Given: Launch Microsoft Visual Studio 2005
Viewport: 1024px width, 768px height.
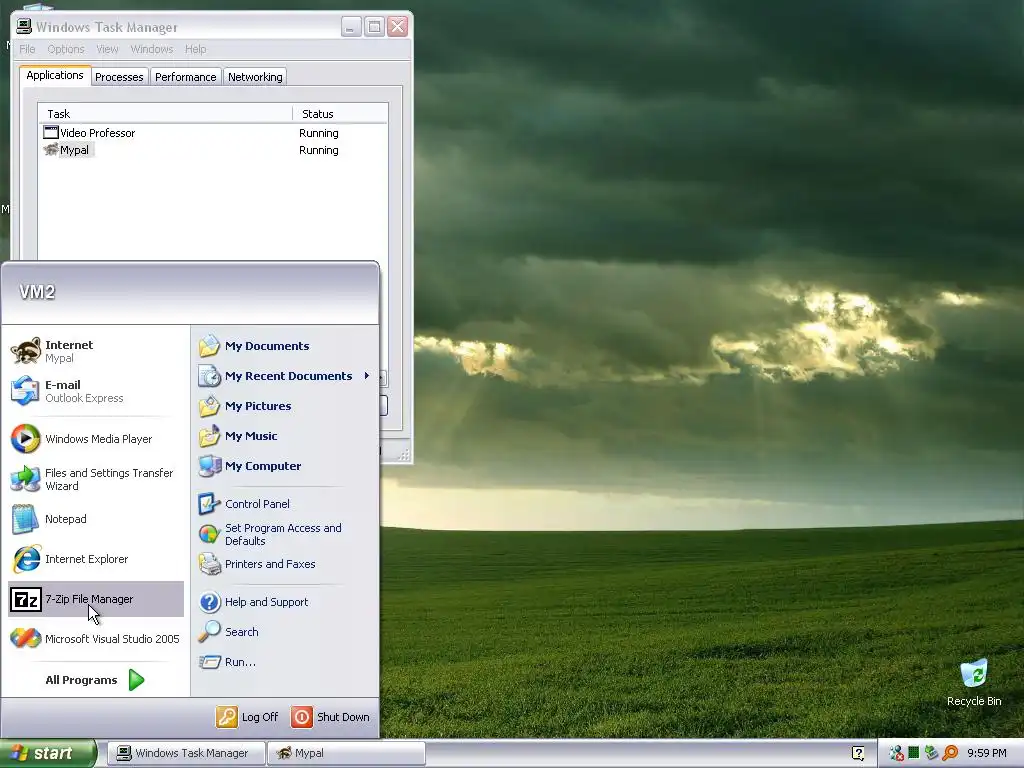Looking at the screenshot, I should [95, 639].
